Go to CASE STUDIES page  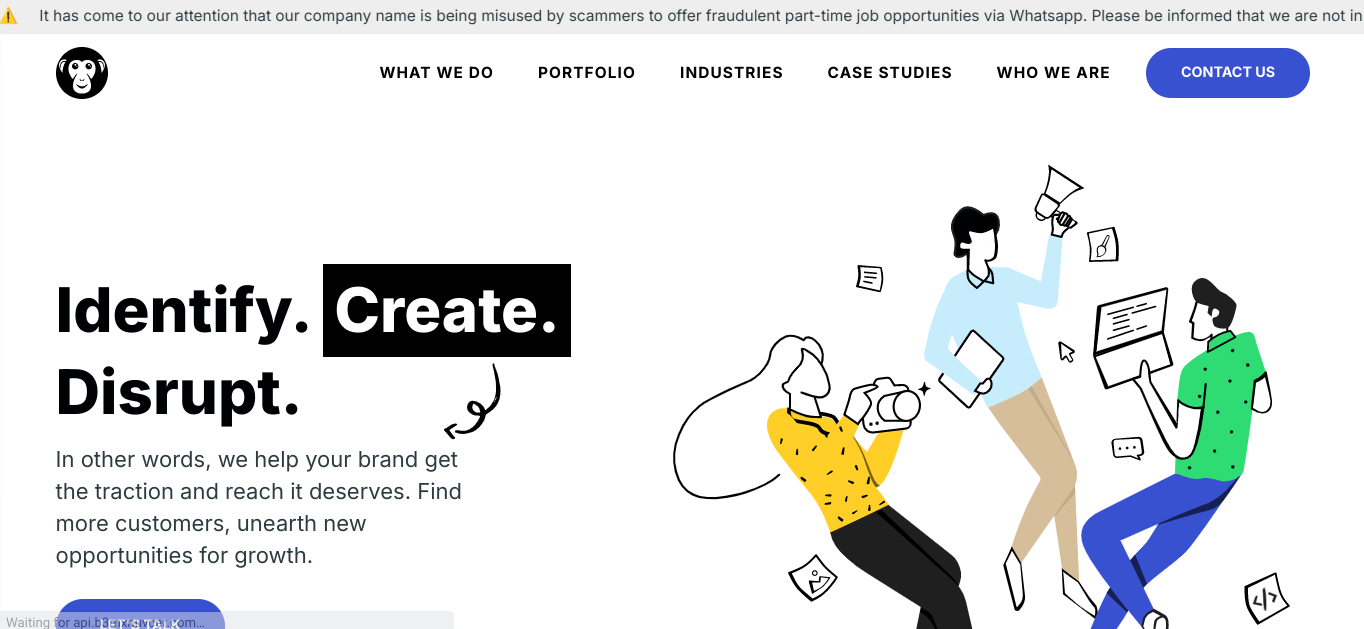click(x=890, y=73)
